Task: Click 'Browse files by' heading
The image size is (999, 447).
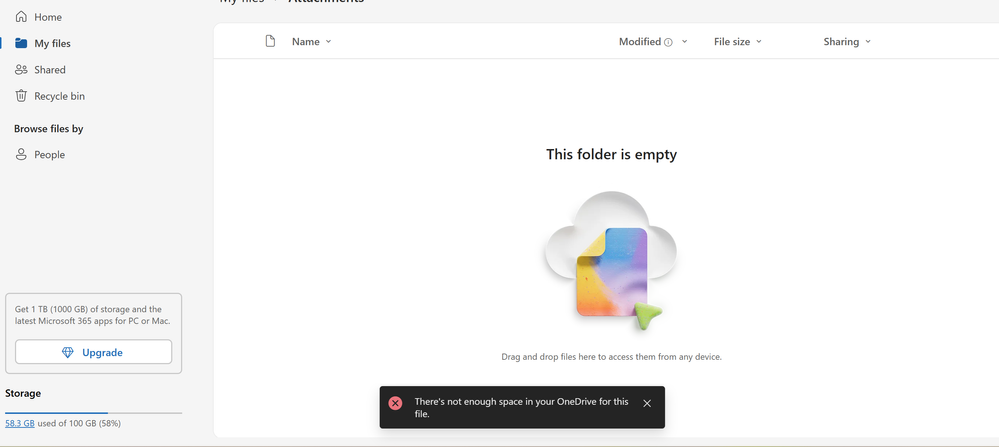Action: click(48, 129)
